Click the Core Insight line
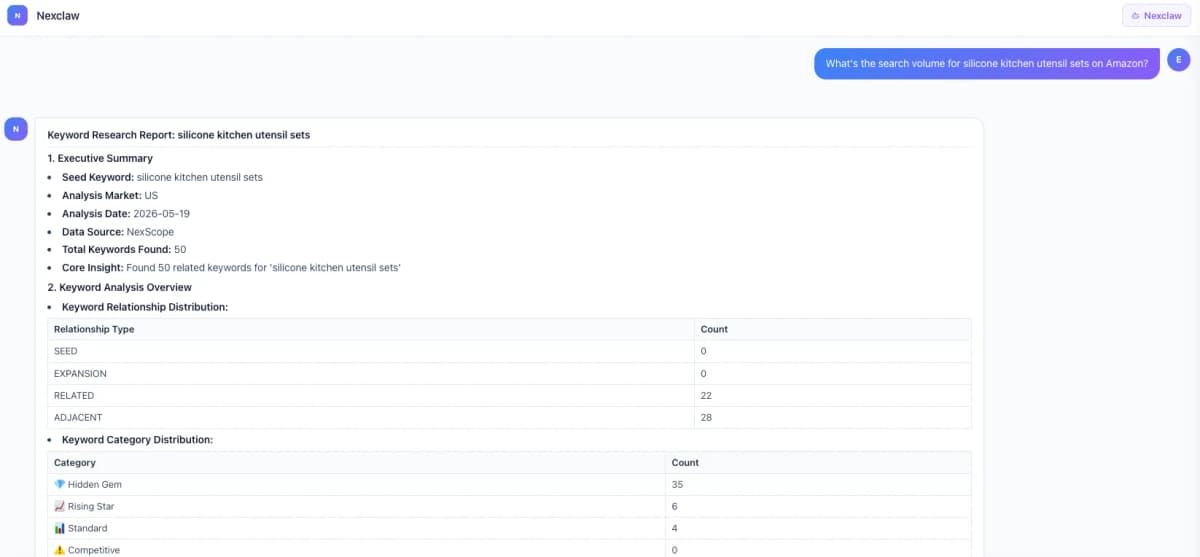This screenshot has width=1200, height=557. (231, 268)
